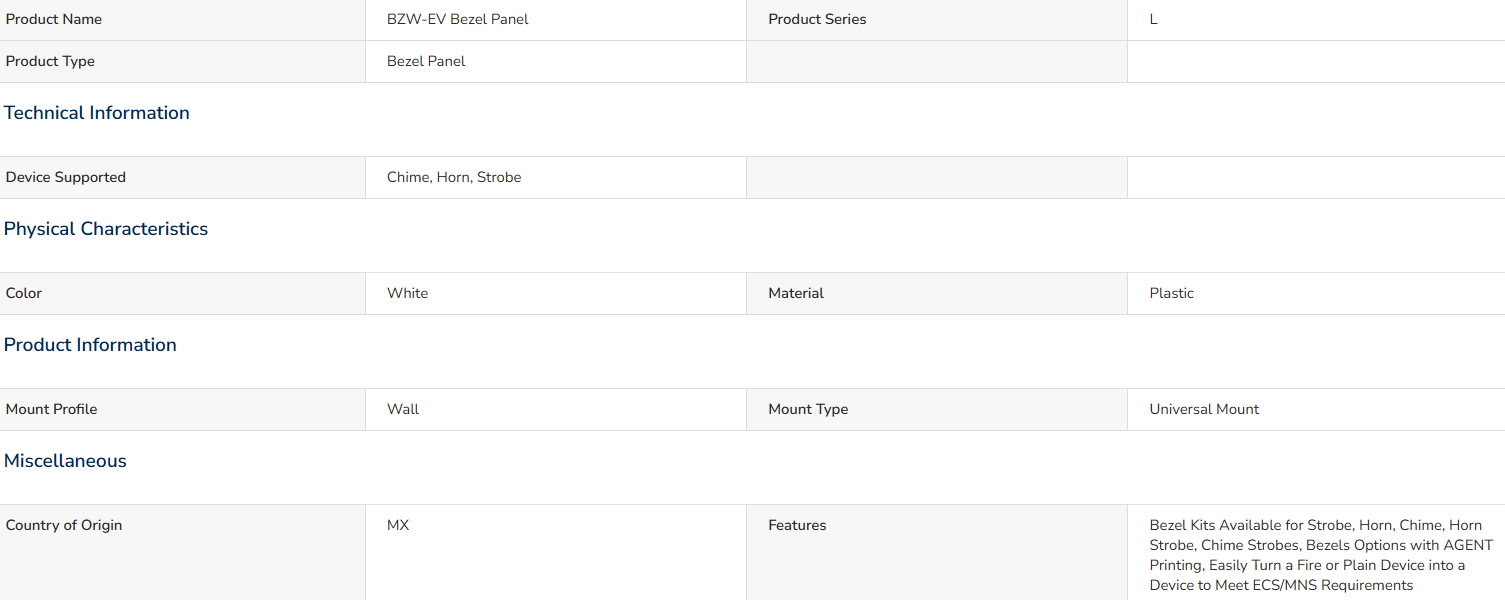Click the Technical Information section heading
This screenshot has width=1505, height=600.
[97, 113]
